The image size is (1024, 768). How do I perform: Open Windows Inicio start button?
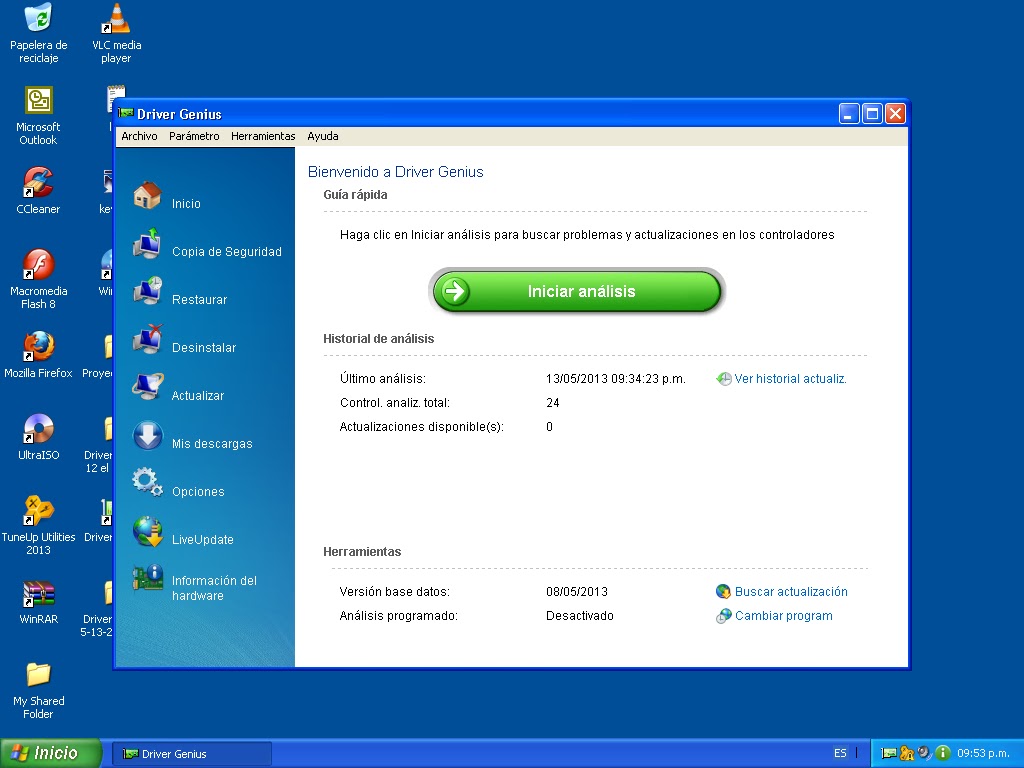[50, 753]
